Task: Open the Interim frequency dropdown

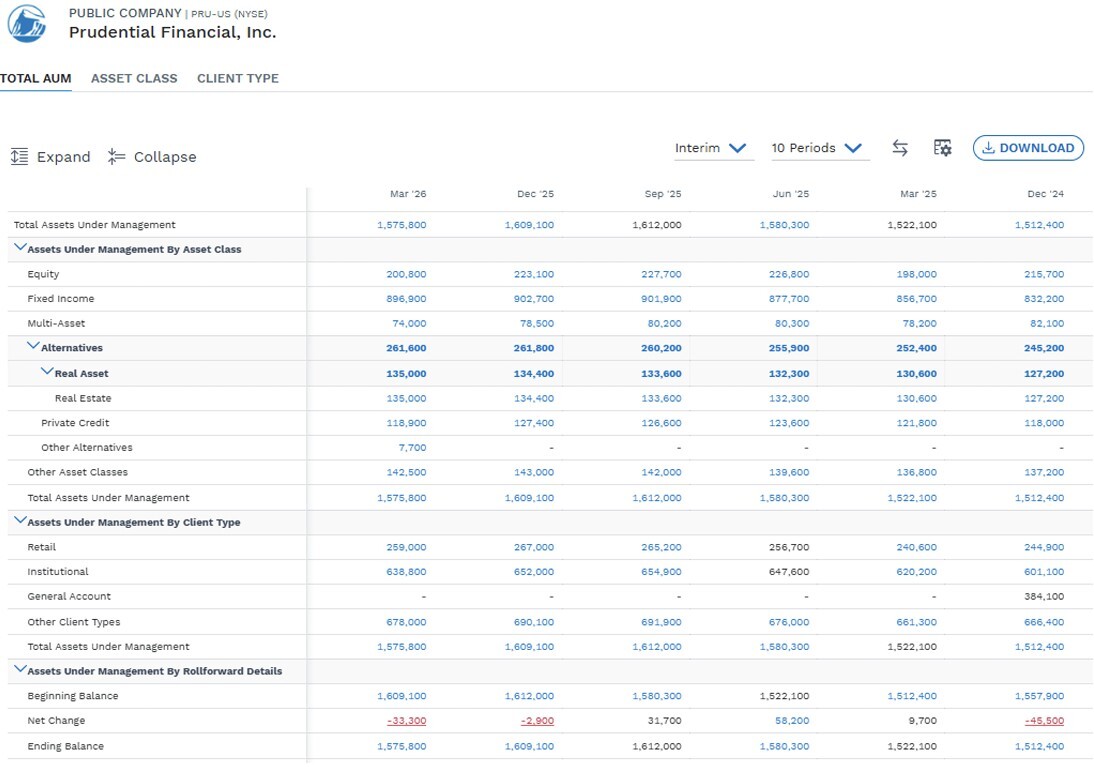Action: (713, 148)
